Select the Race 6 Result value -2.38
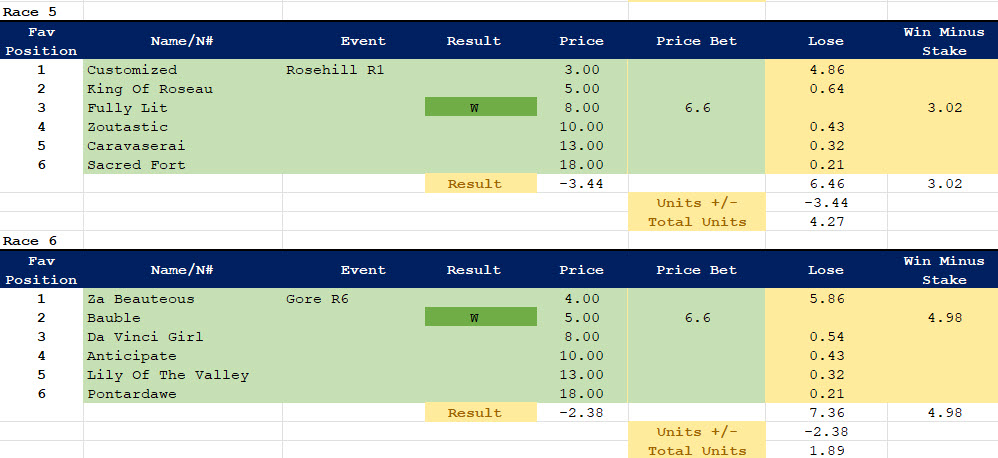Screen dimensions: 998x458 (581, 412)
